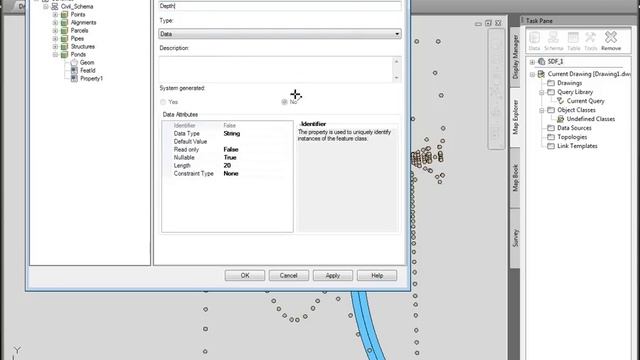
Task: Expand the Structures tree node
Action: 55,47
